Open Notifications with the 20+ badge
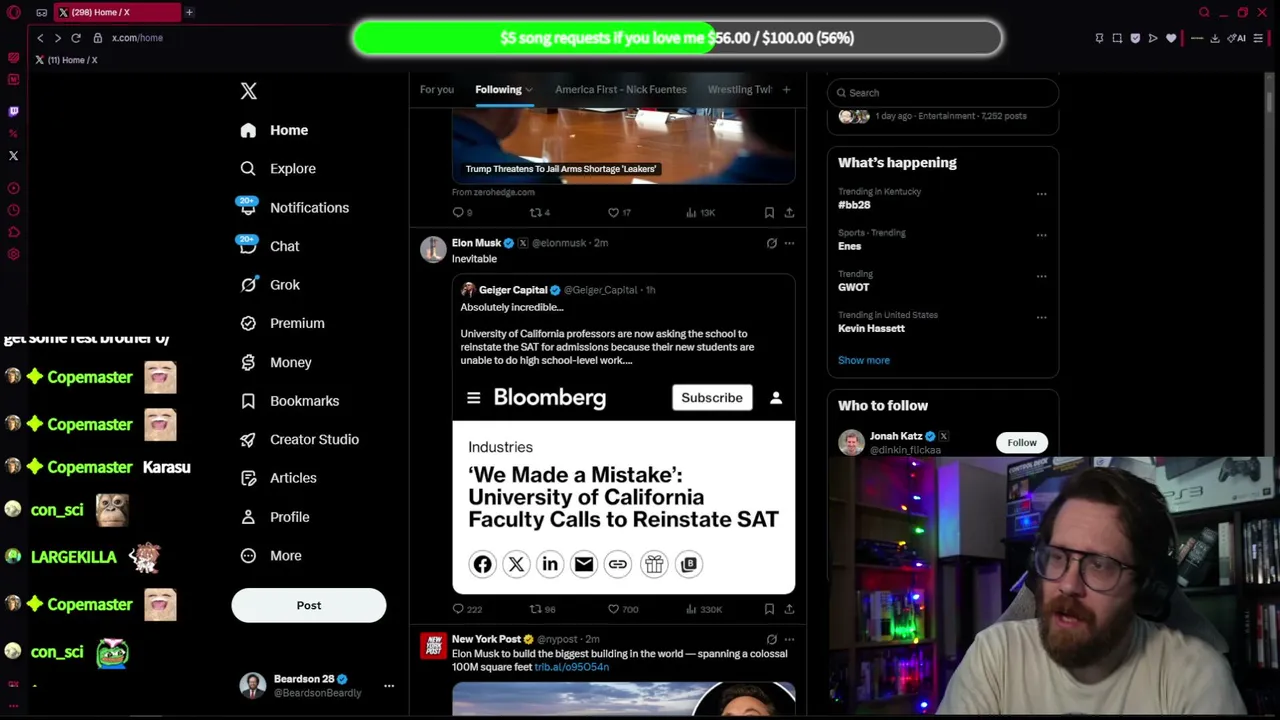The image size is (1280, 720). click(294, 207)
